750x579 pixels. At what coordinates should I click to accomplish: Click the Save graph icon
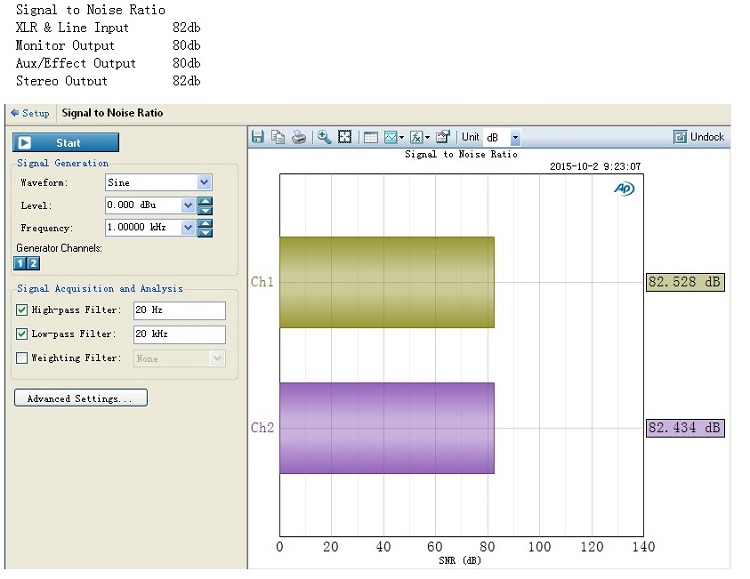click(258, 137)
